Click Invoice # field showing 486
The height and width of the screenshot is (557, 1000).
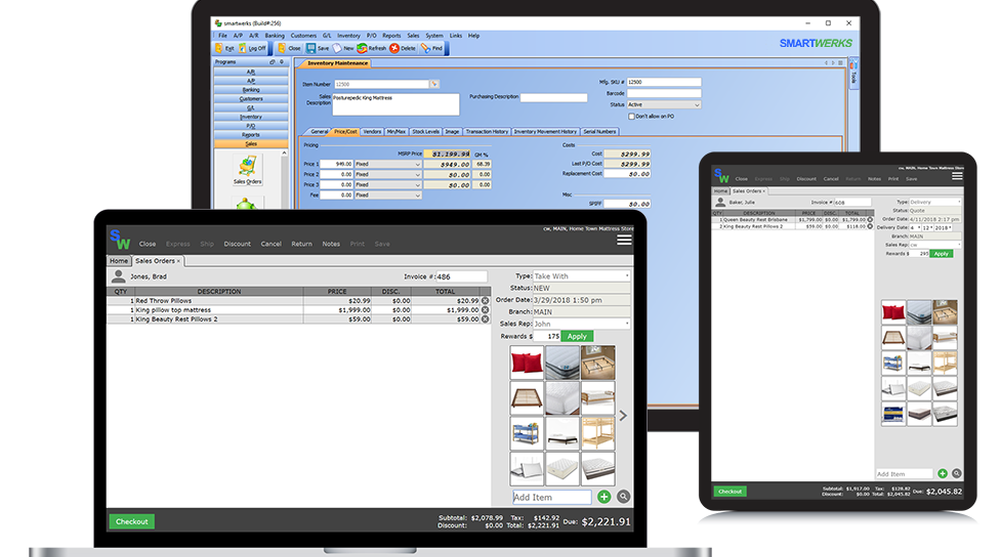click(460, 277)
